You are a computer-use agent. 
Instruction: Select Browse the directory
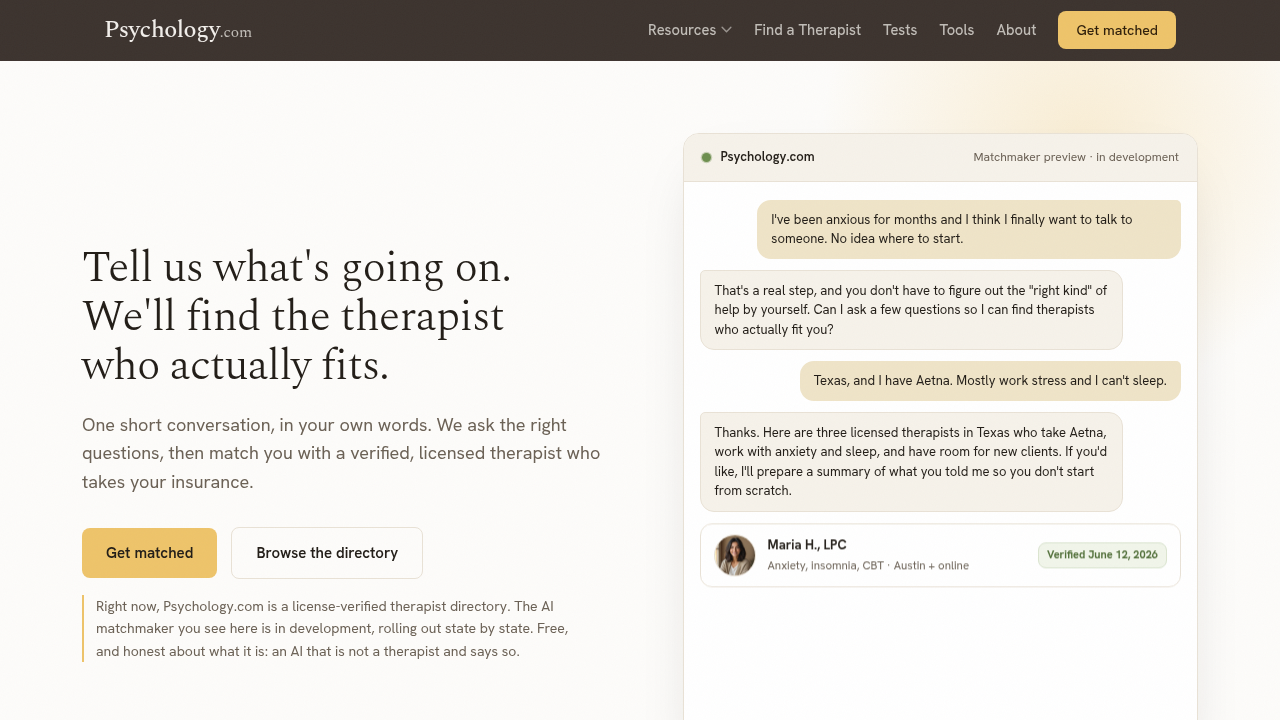(x=327, y=553)
